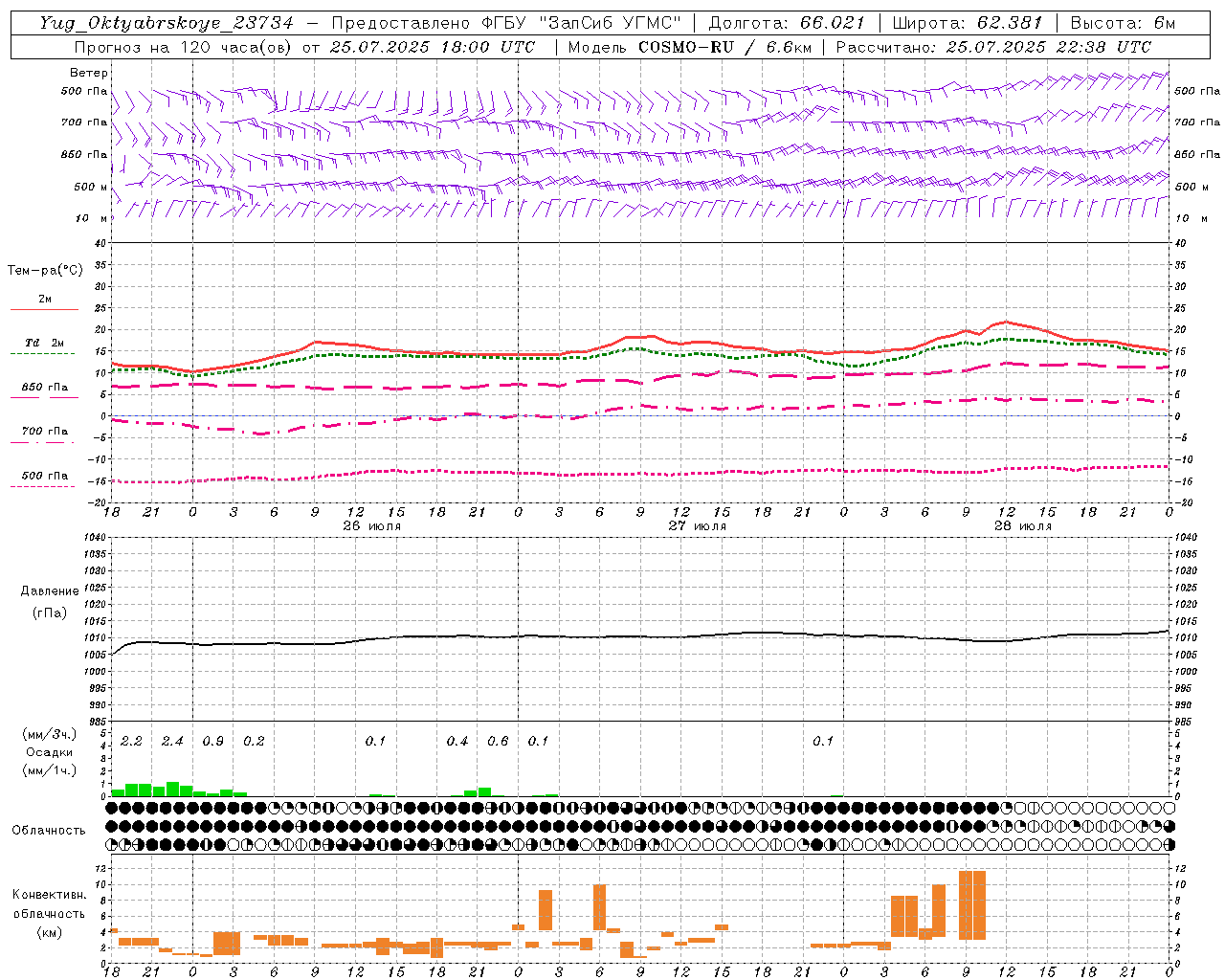Viewport: 1225px width, 980px height.
Task: Click the station title Yug_Oktyabrskoye_23734
Action: tap(167, 23)
